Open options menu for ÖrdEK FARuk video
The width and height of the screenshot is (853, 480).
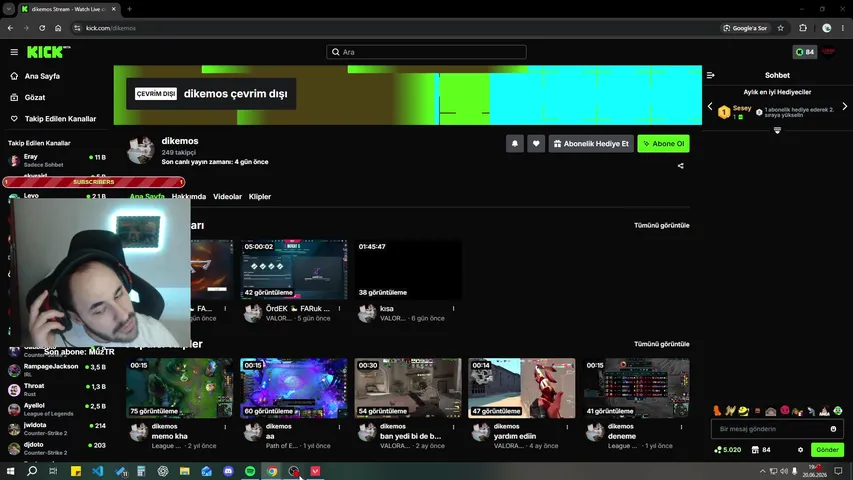(339, 309)
